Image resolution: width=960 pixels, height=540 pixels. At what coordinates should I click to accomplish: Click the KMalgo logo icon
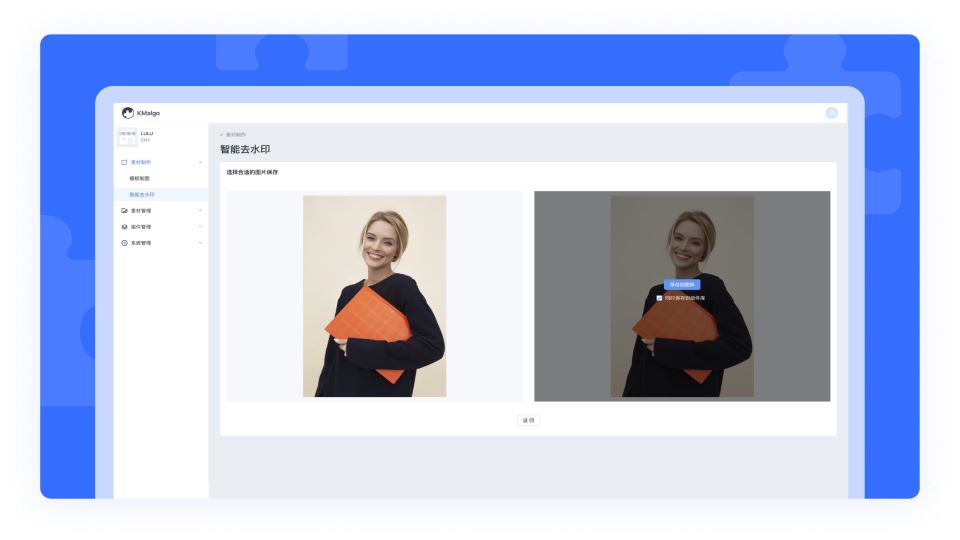click(128, 113)
